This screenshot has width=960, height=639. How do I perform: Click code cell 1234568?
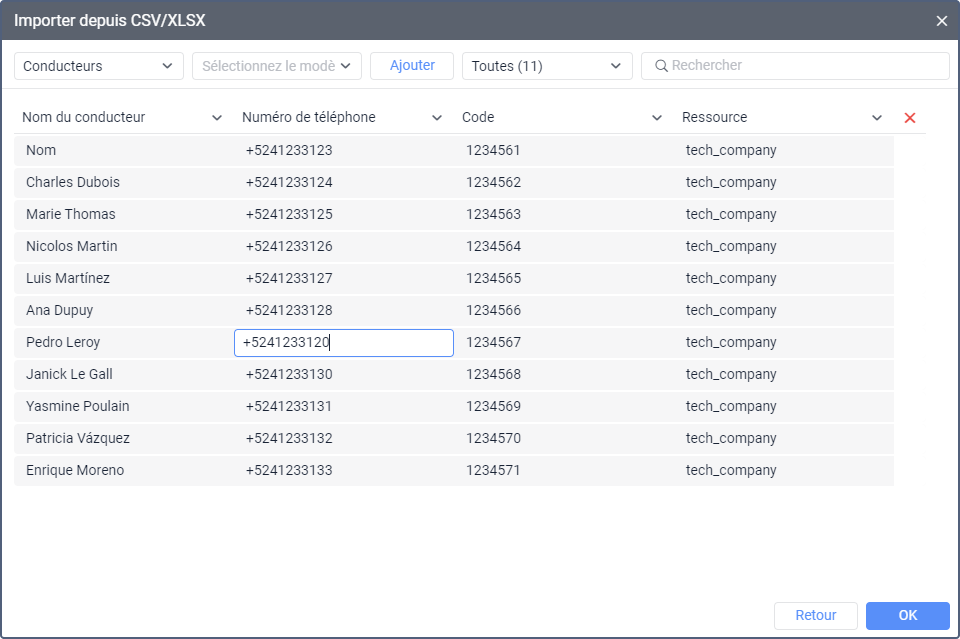click(x=493, y=374)
